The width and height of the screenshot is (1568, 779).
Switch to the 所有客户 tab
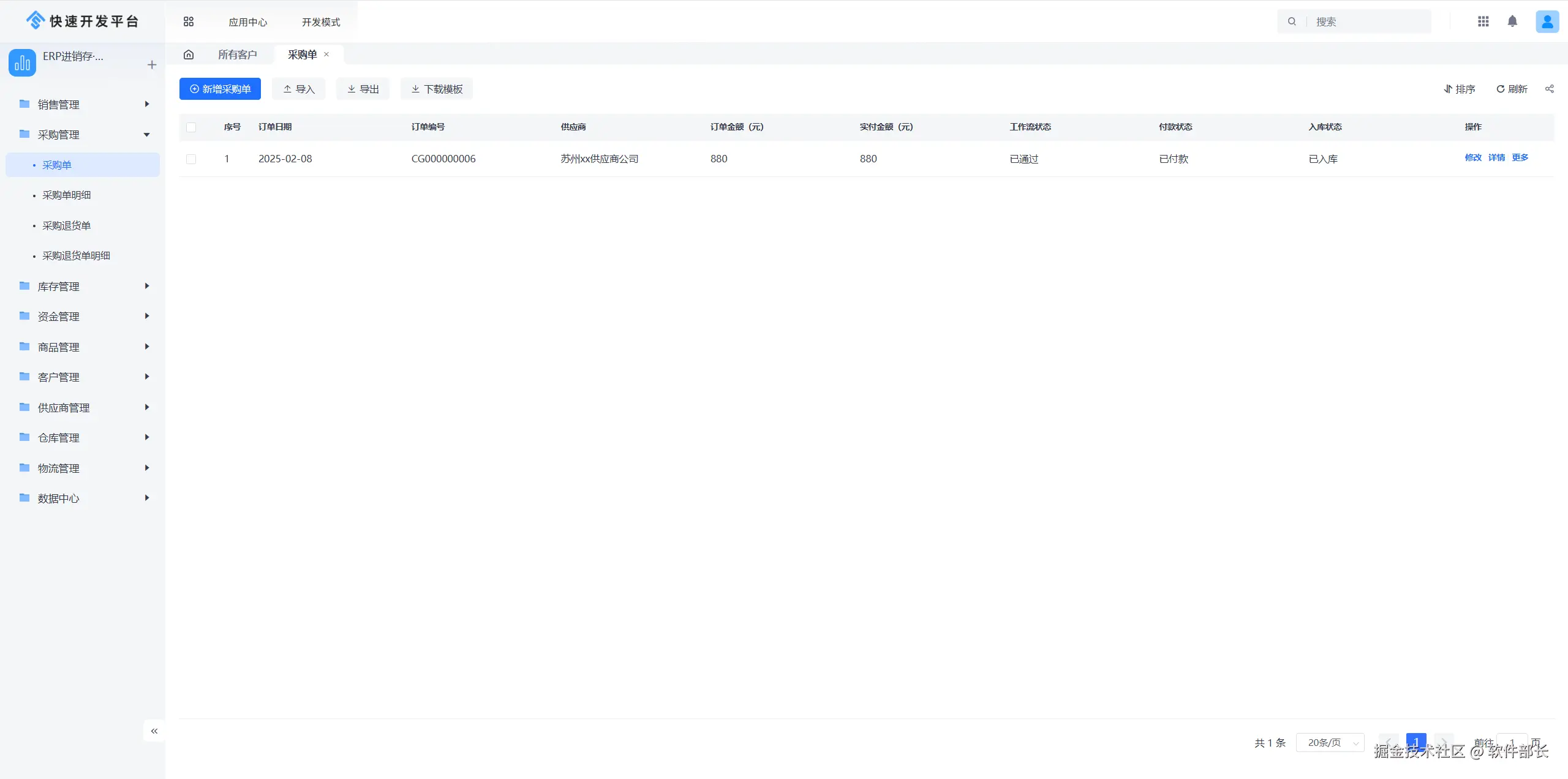click(x=238, y=55)
